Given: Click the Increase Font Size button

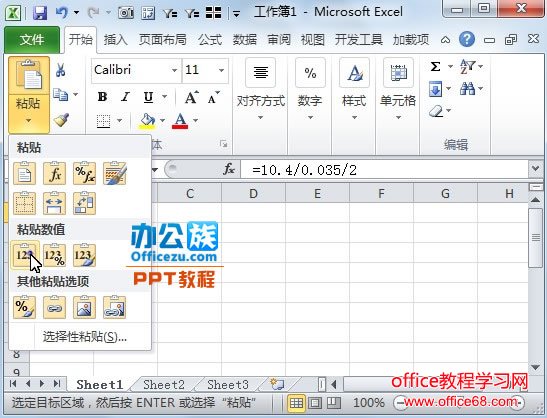Looking at the screenshot, I should 192,97.
